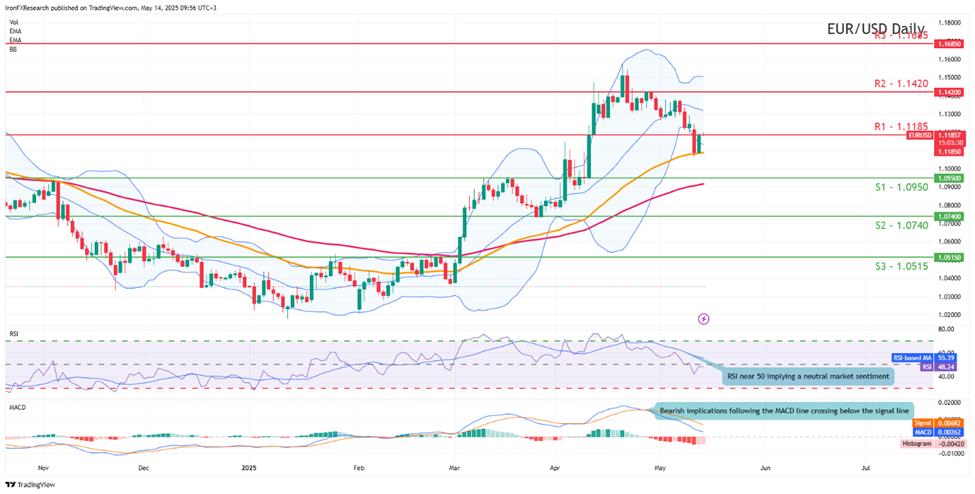The width and height of the screenshot is (975, 494).
Task: Click the EURUSD price tag on axis
Action: (920, 134)
